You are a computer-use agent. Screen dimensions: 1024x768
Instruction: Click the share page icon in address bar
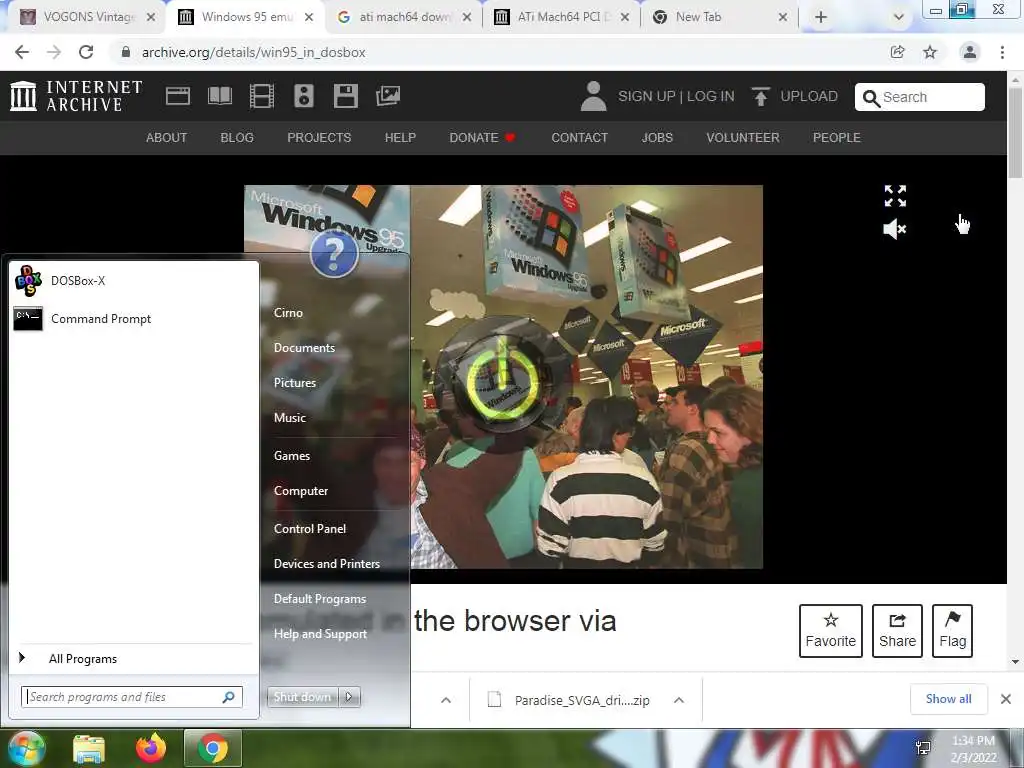pos(897,52)
